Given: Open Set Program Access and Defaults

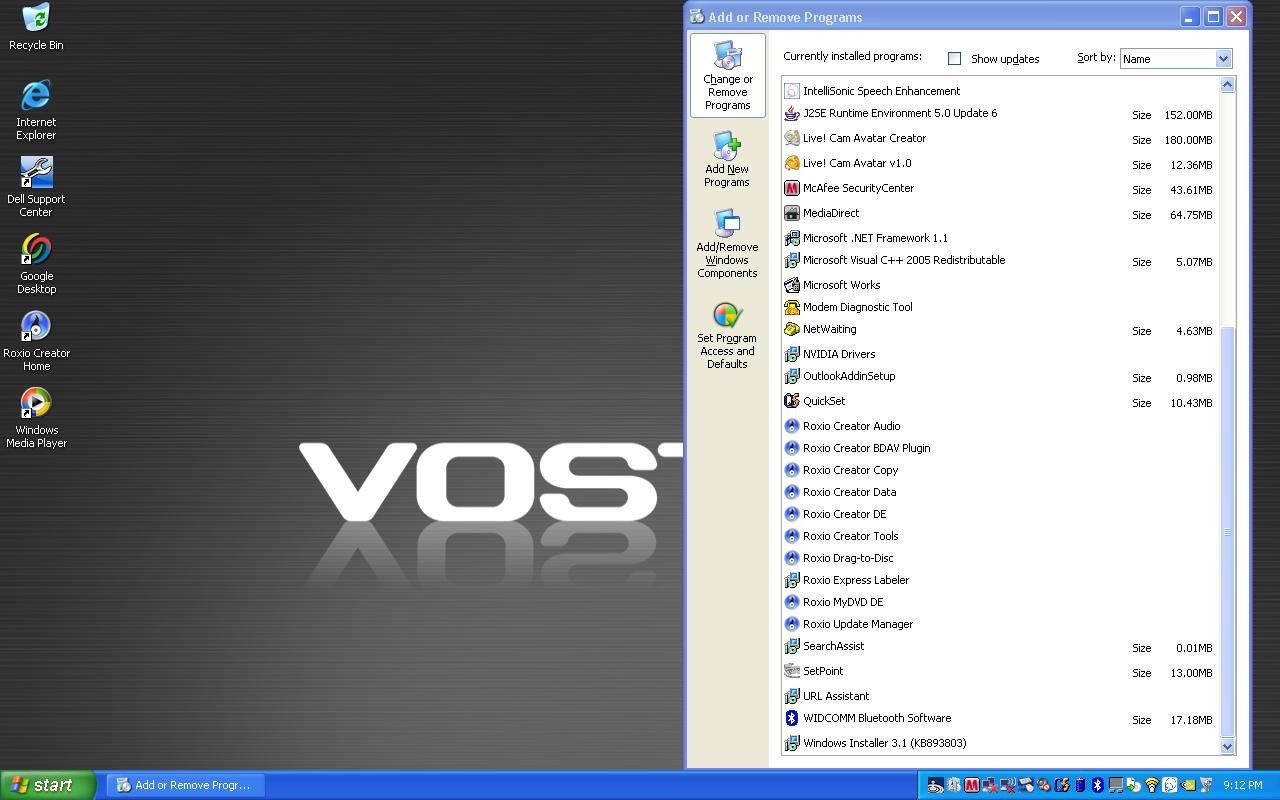Looking at the screenshot, I should click(x=727, y=336).
